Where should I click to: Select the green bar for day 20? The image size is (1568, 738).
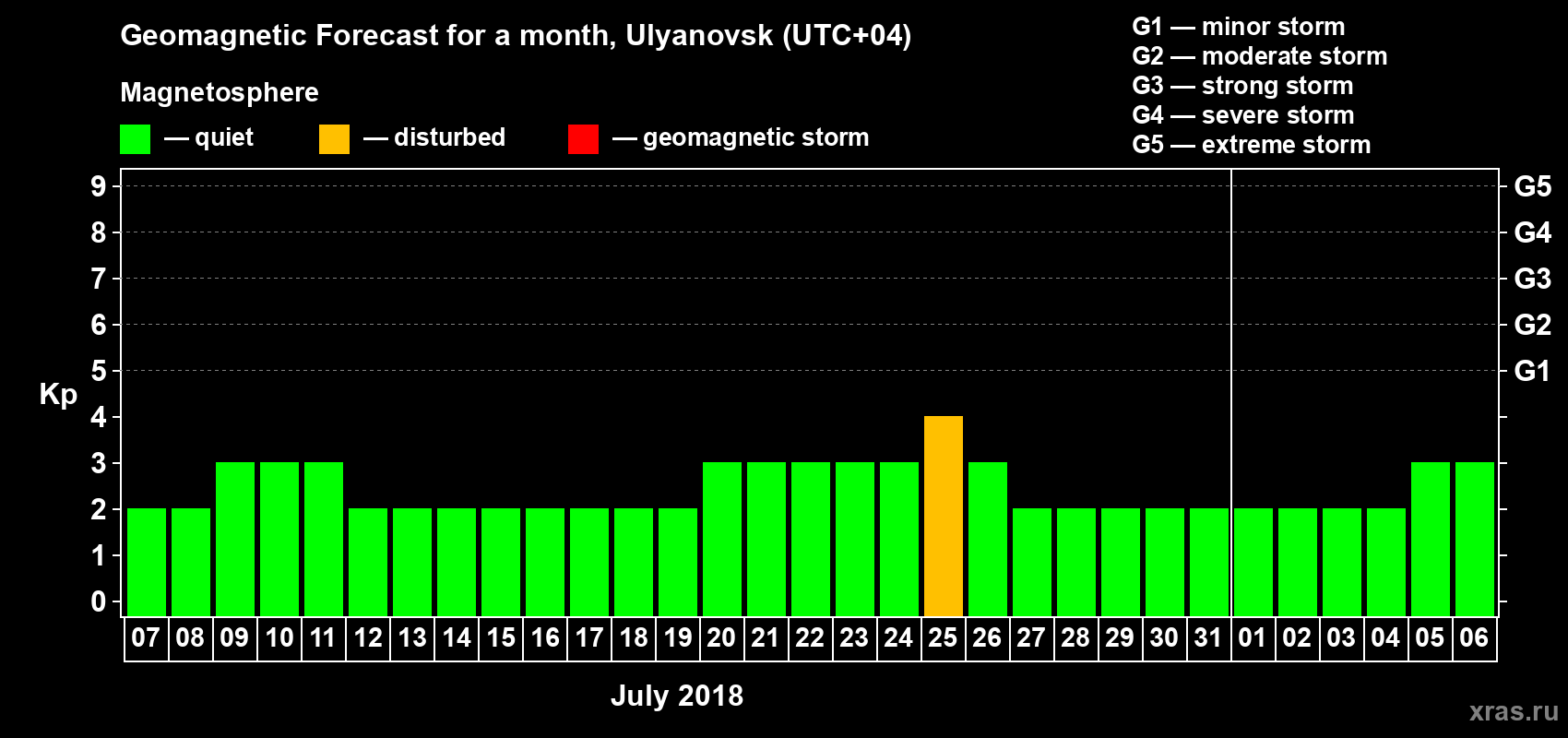722,539
